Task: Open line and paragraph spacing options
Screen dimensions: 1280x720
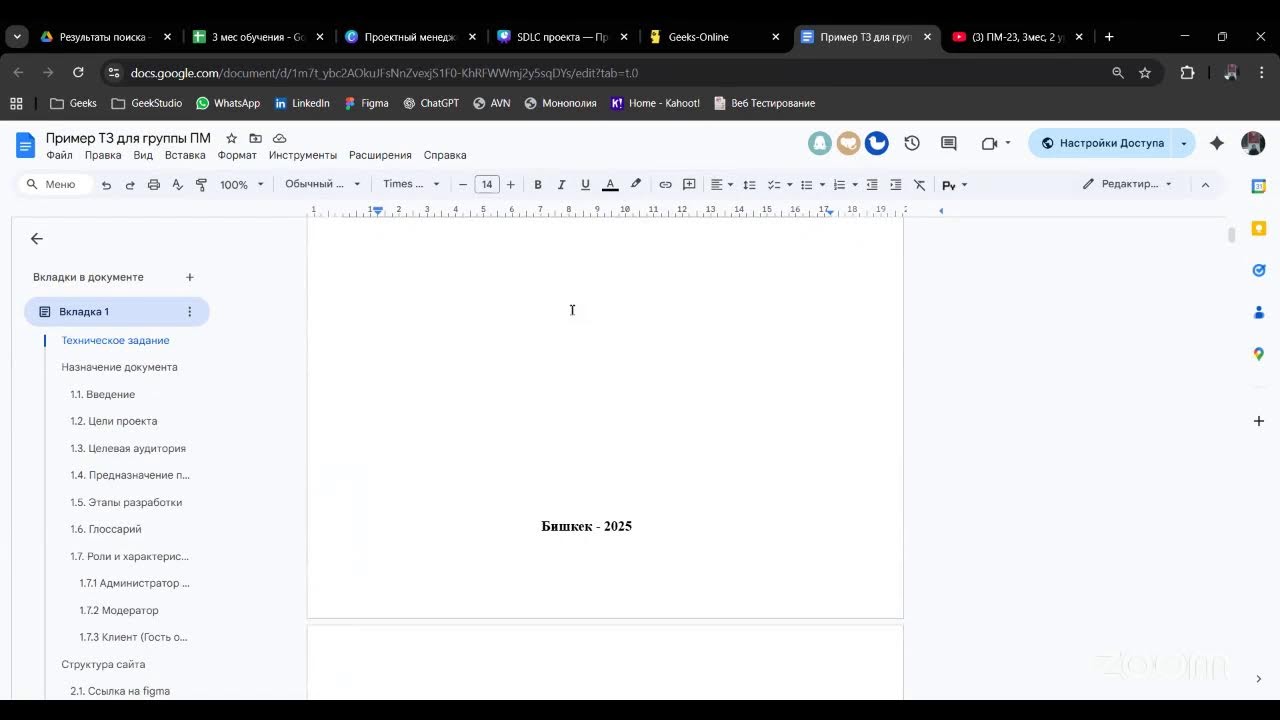Action: [749, 185]
